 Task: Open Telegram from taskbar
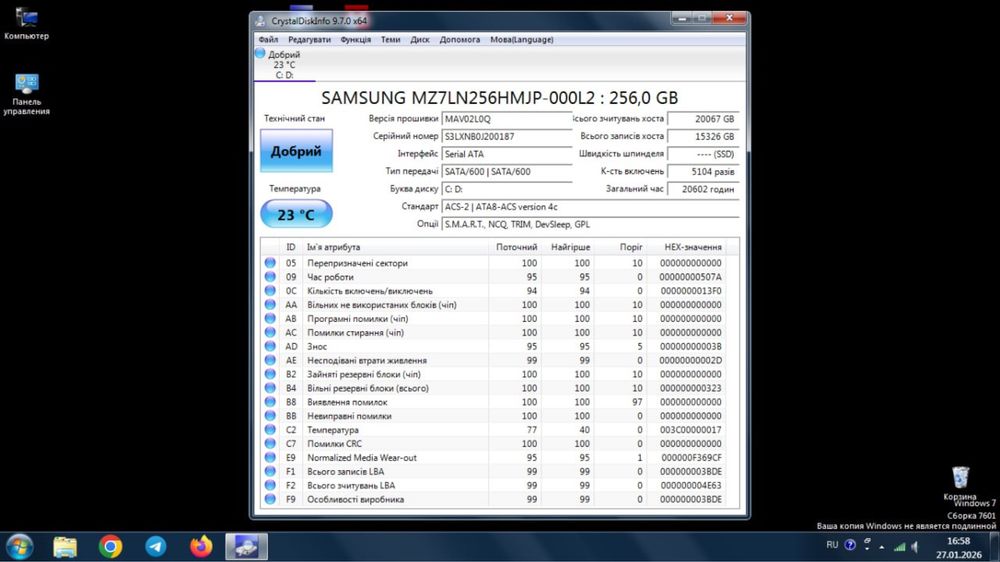[x=156, y=547]
